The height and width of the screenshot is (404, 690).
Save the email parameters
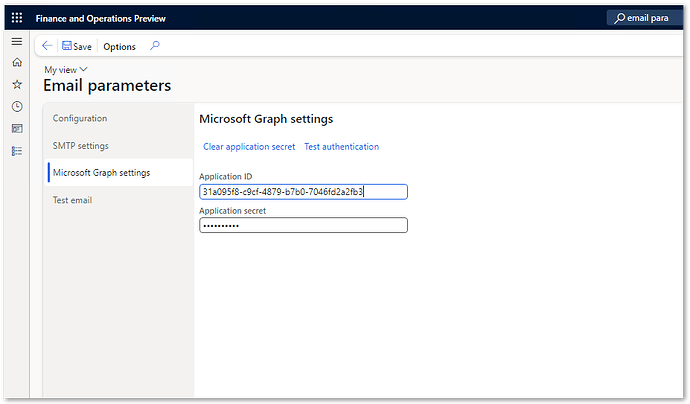pyautogui.click(x=76, y=46)
